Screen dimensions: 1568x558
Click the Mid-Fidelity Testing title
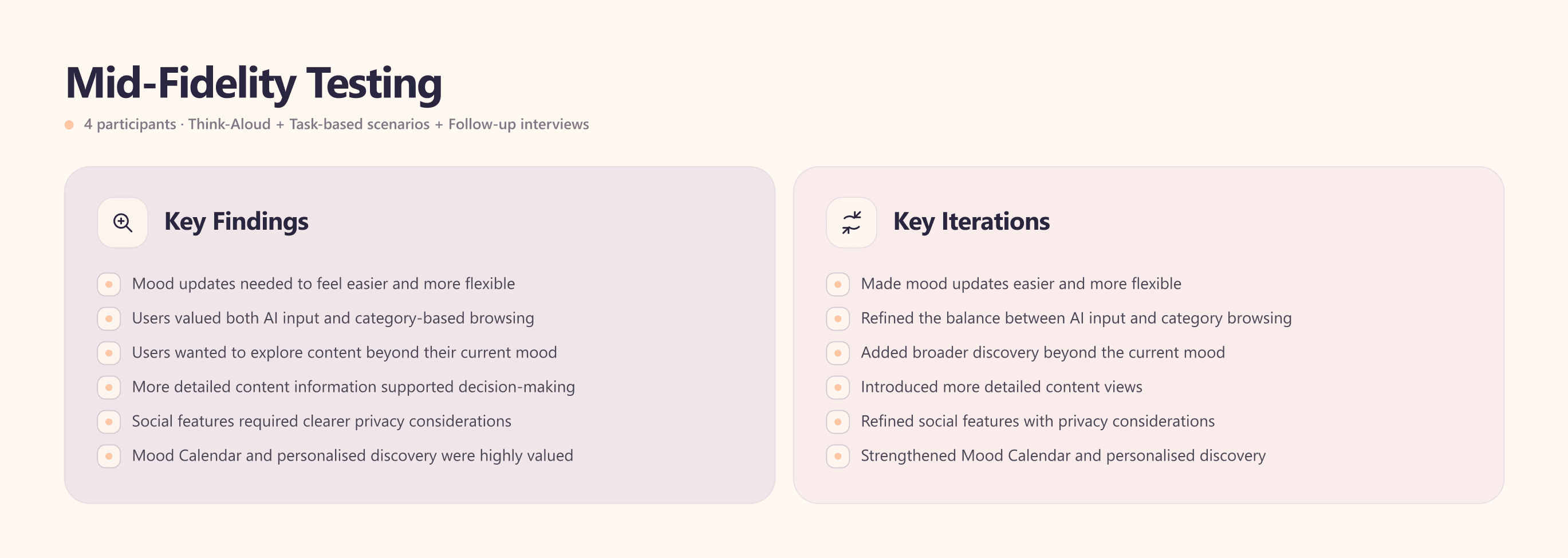[254, 84]
